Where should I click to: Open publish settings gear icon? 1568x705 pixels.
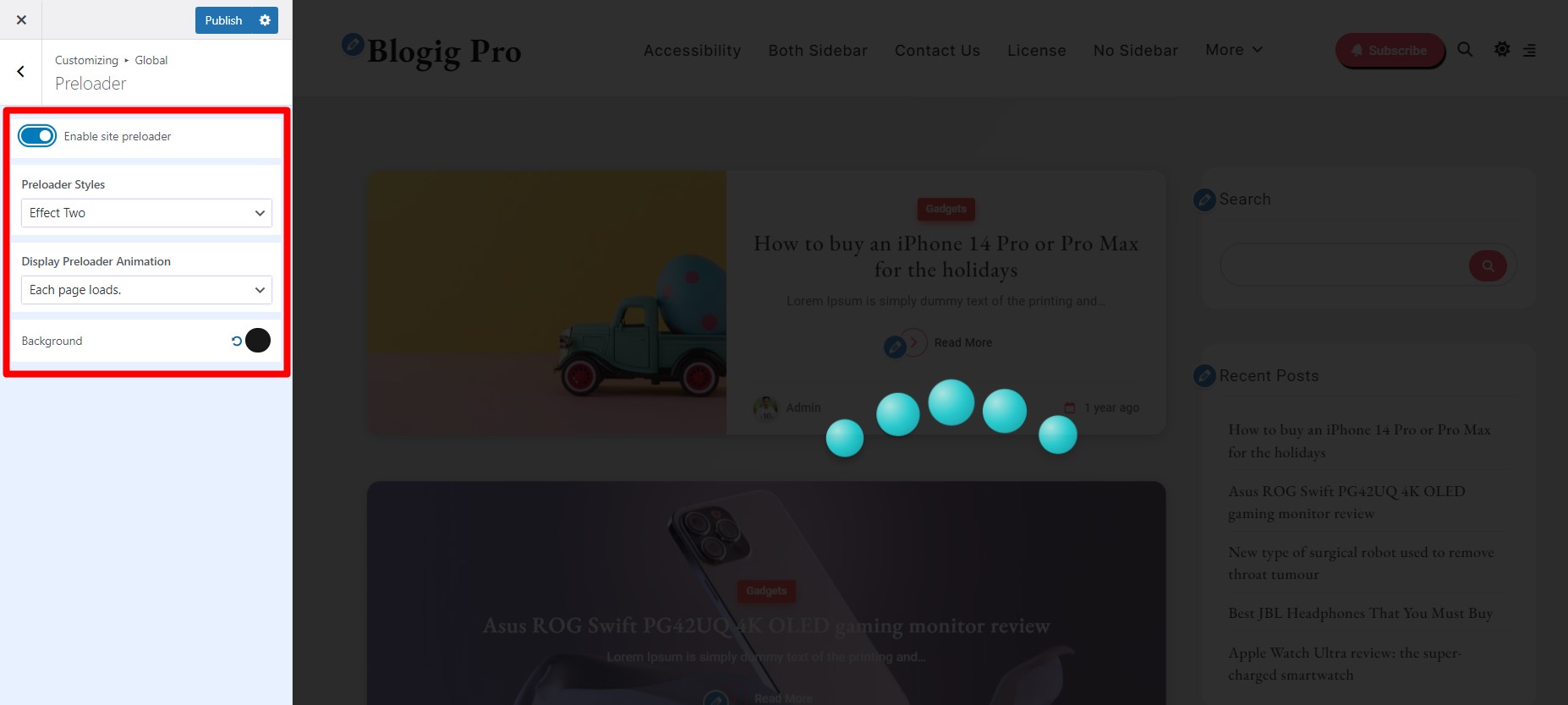[265, 20]
